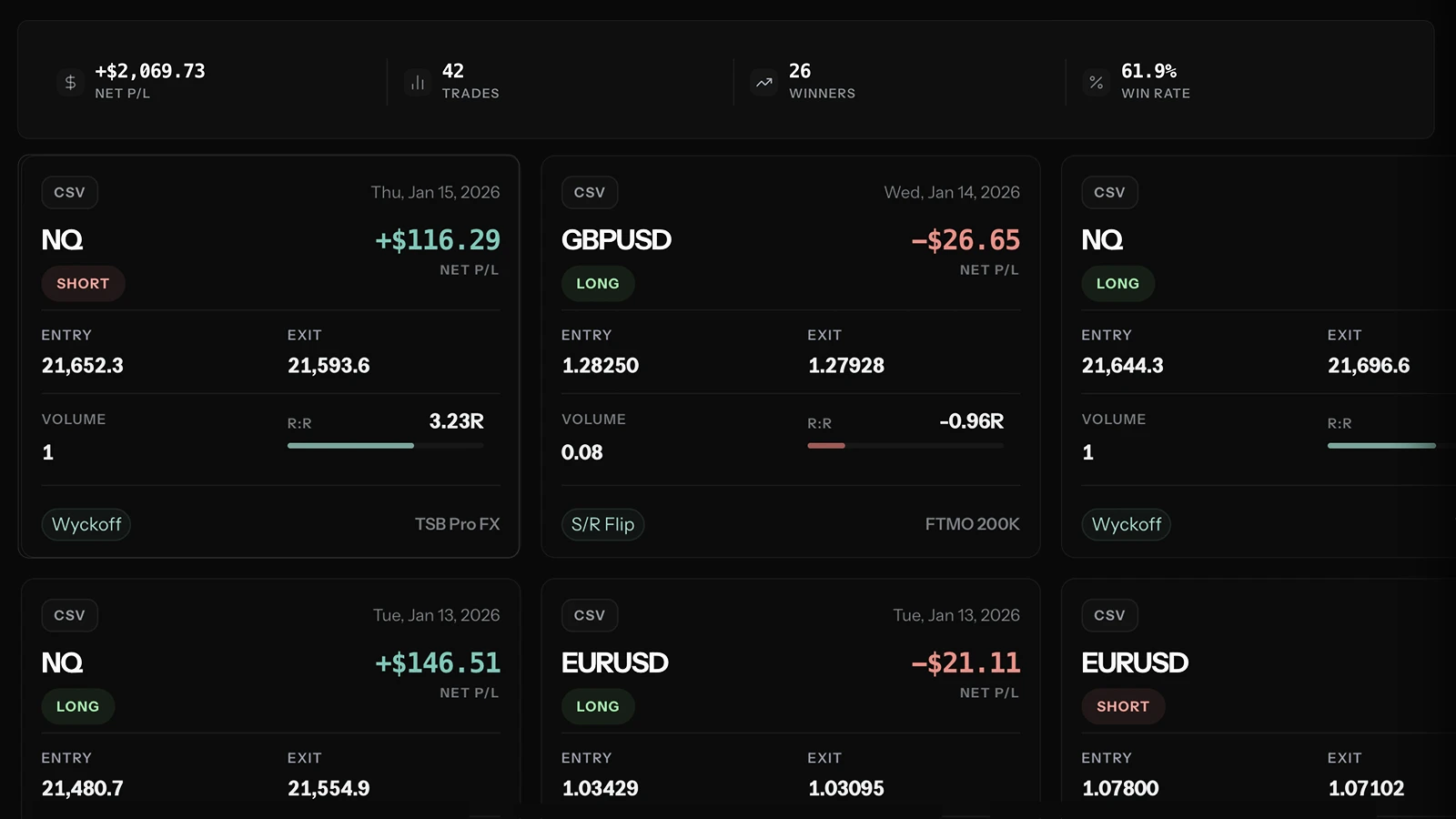Click the CSV badge on EURUSD short card
The image size is (1456, 819).
(1109, 615)
